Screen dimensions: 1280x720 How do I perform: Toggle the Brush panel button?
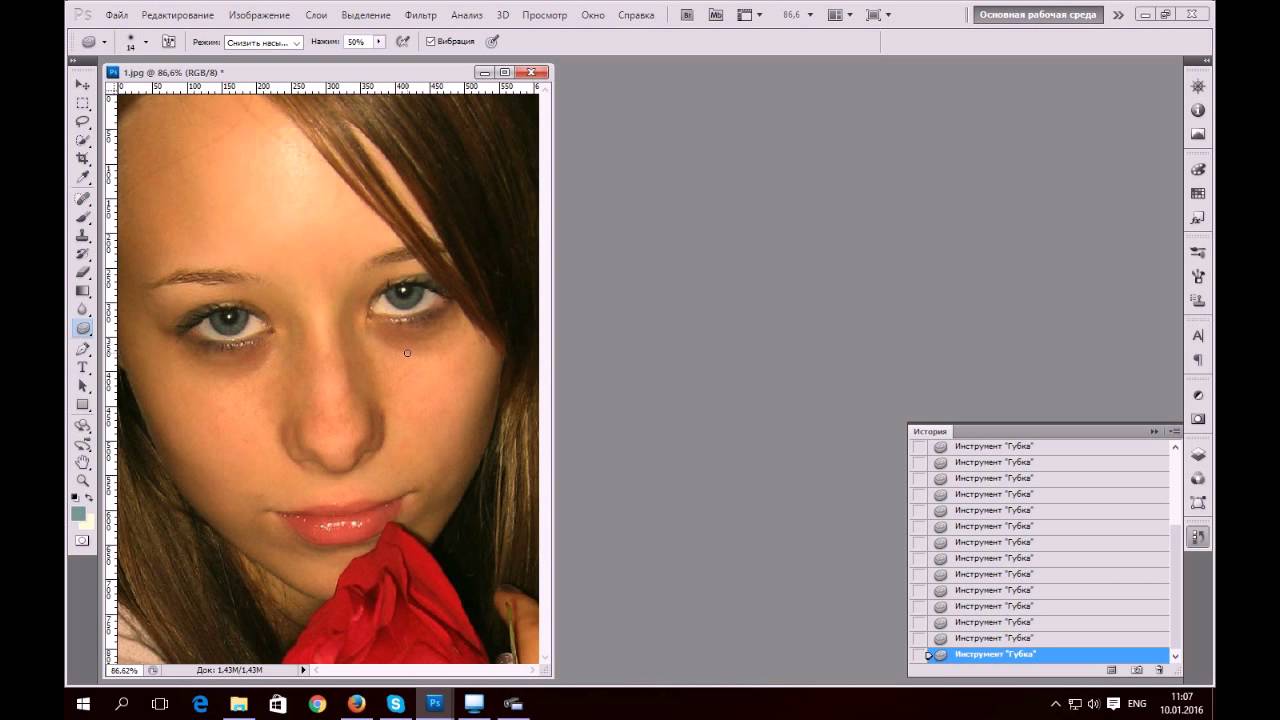168,42
